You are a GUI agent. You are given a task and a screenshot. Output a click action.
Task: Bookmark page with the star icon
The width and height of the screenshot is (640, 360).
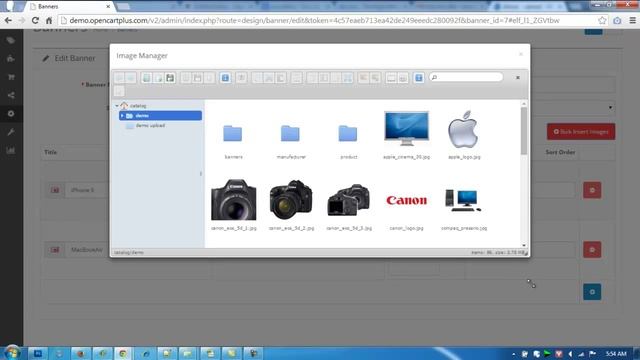pyautogui.click(x=602, y=20)
